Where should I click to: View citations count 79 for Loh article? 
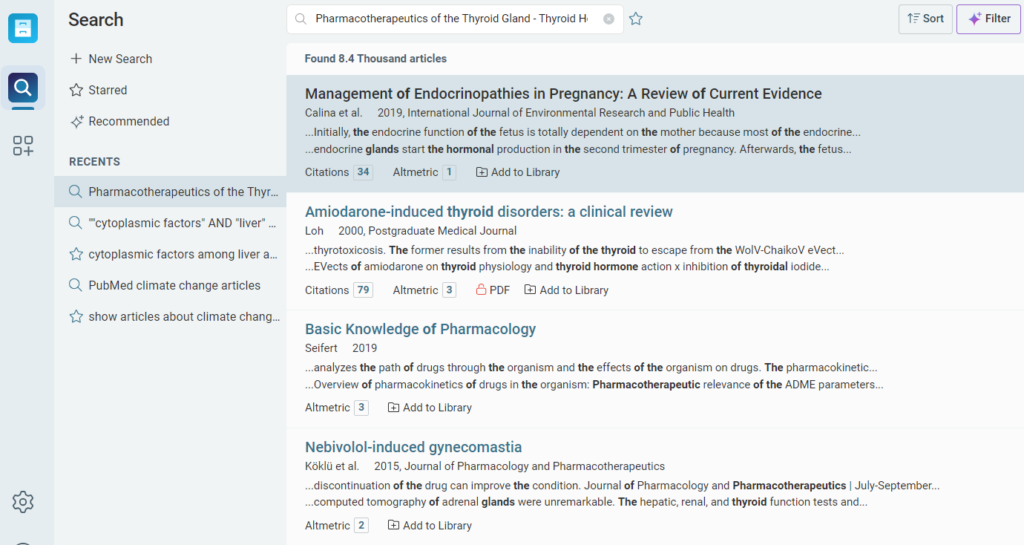[x=363, y=290]
